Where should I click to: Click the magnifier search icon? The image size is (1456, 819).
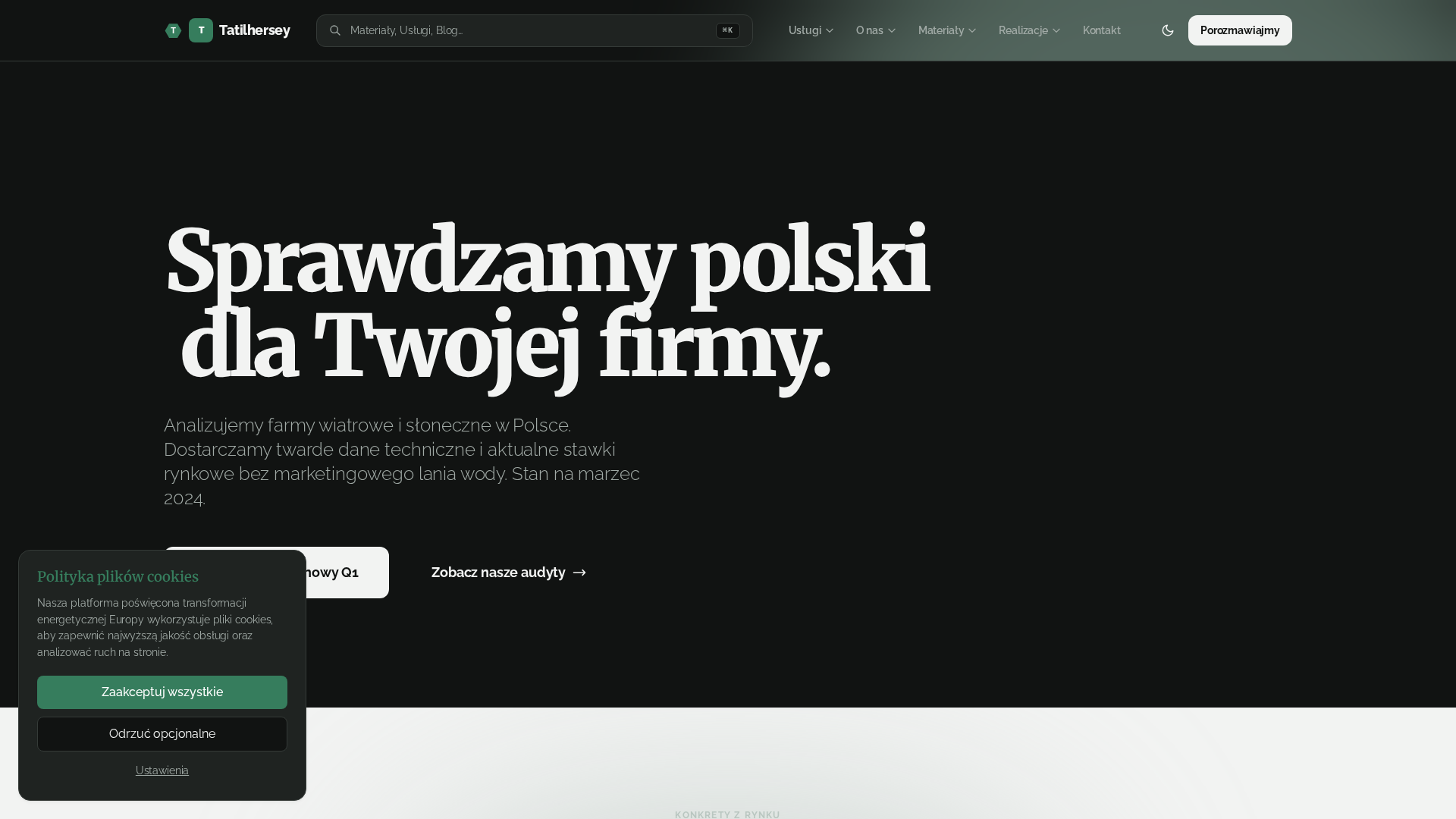tap(335, 30)
